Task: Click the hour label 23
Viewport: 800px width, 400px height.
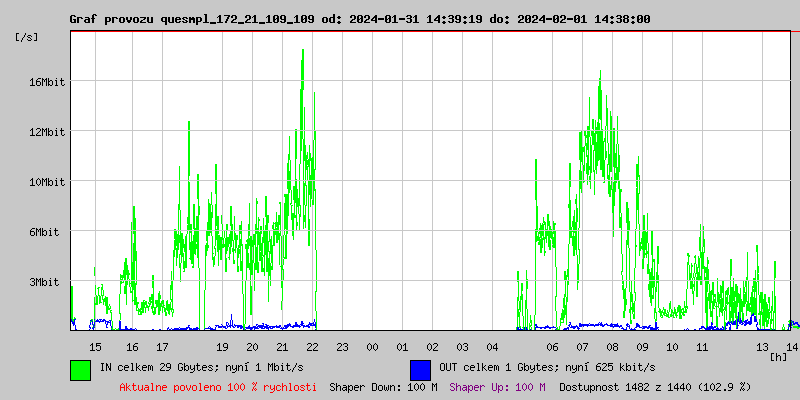Action: point(342,347)
